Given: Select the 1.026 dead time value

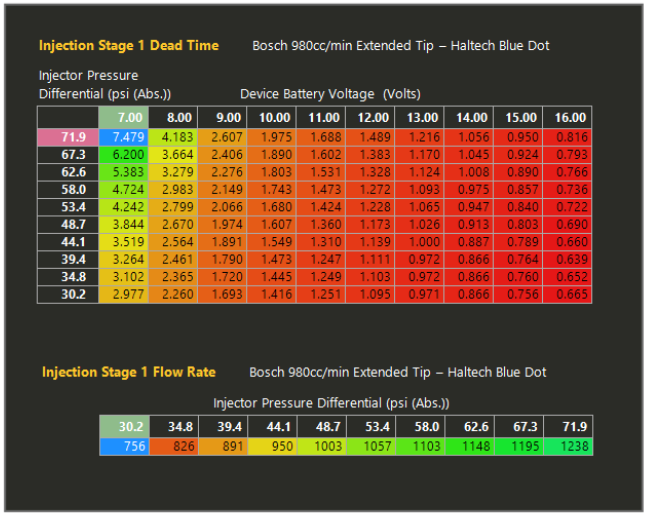Looking at the screenshot, I should (x=419, y=225).
